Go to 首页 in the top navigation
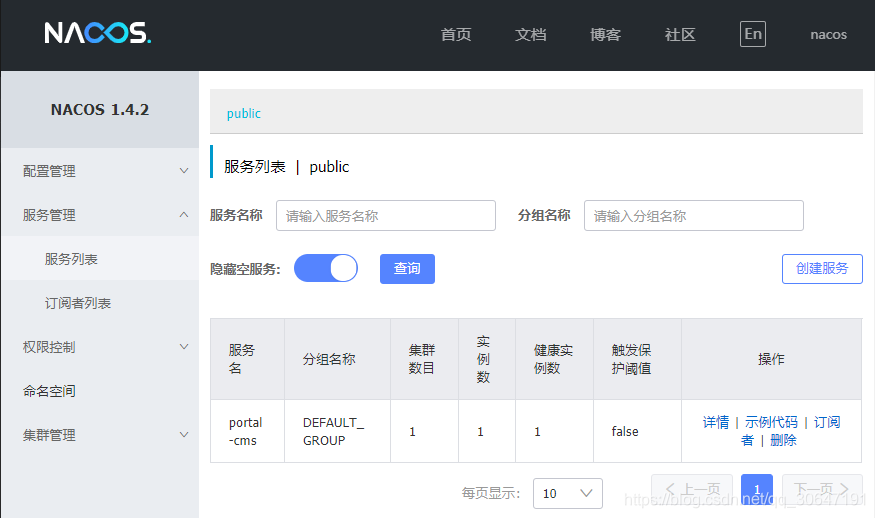The width and height of the screenshot is (875, 518). (455, 35)
